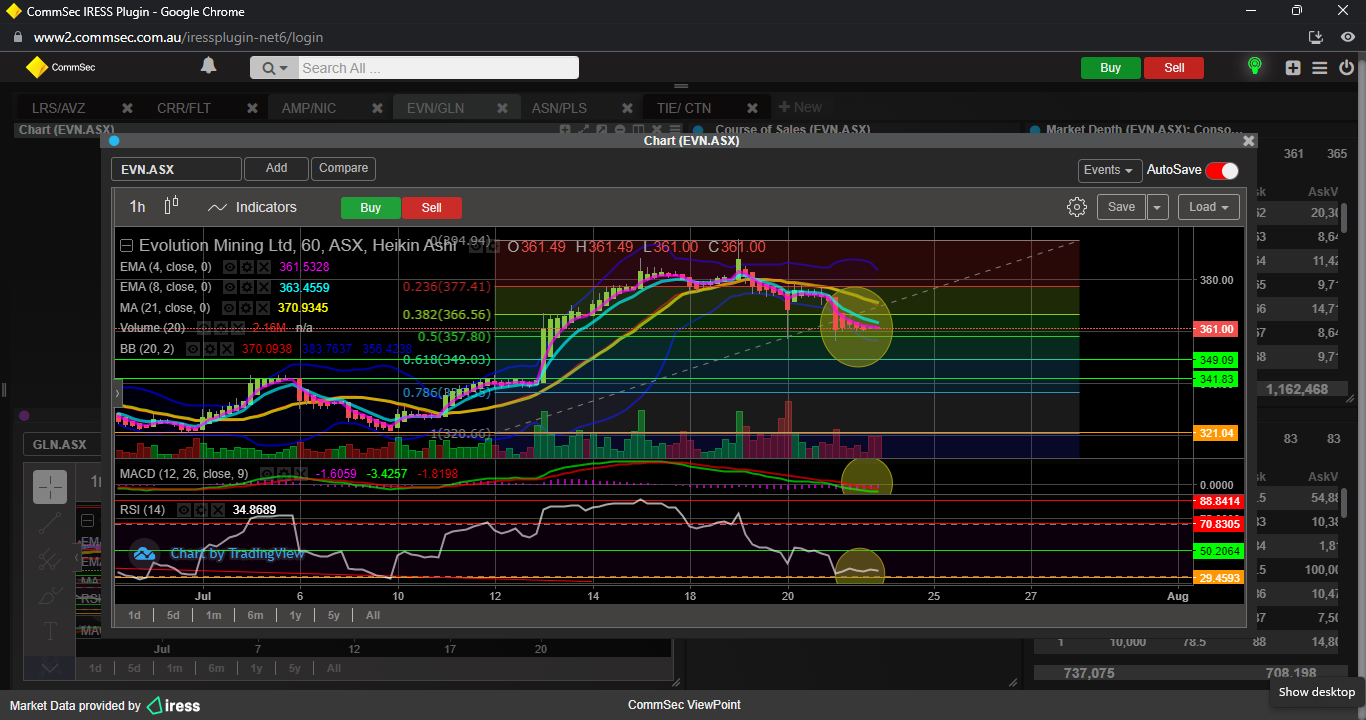Select pitchfork tool in GLN chart
The image size is (1366, 720).
tap(50, 560)
